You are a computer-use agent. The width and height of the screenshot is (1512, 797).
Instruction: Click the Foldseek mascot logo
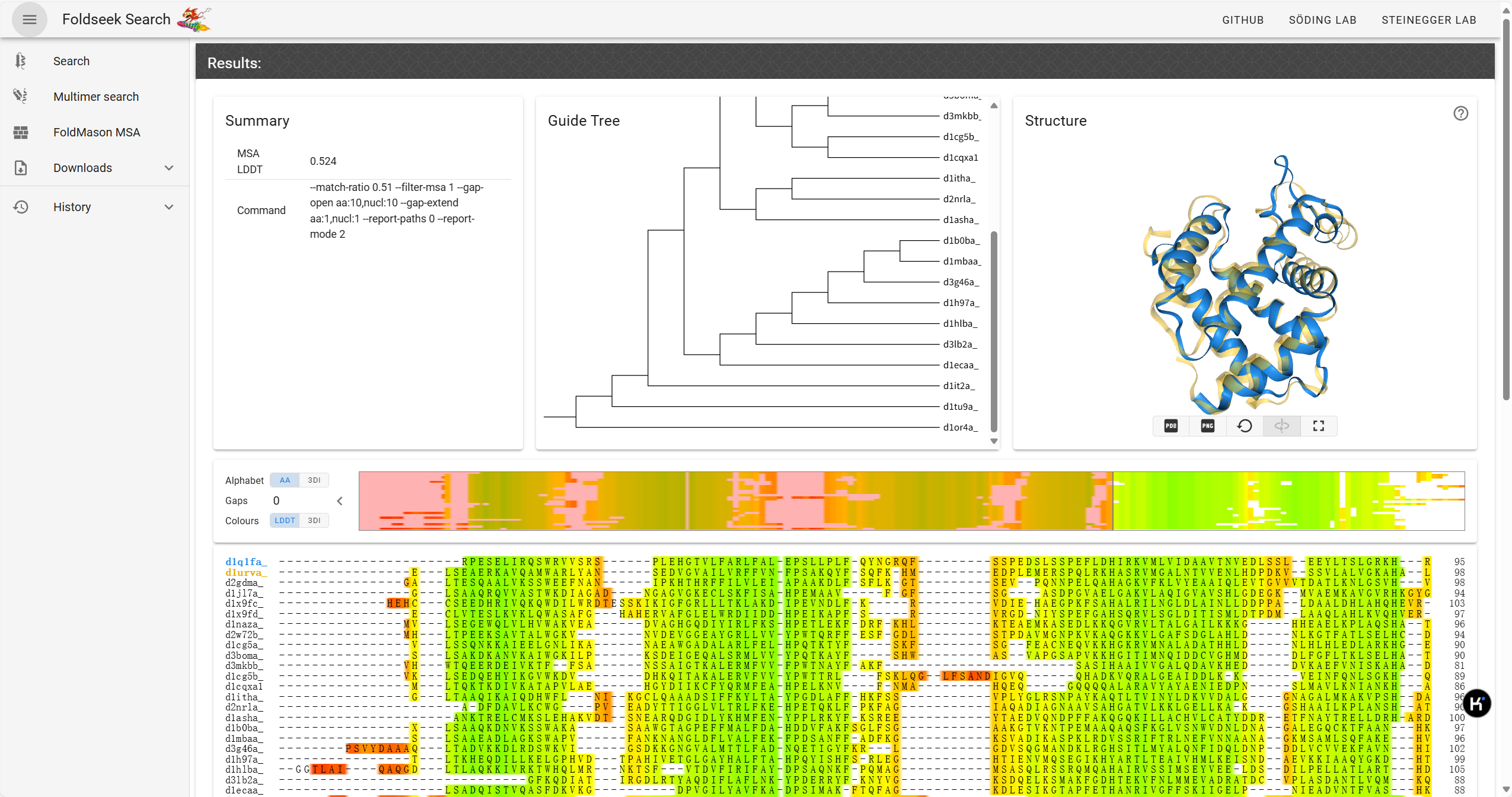[194, 20]
